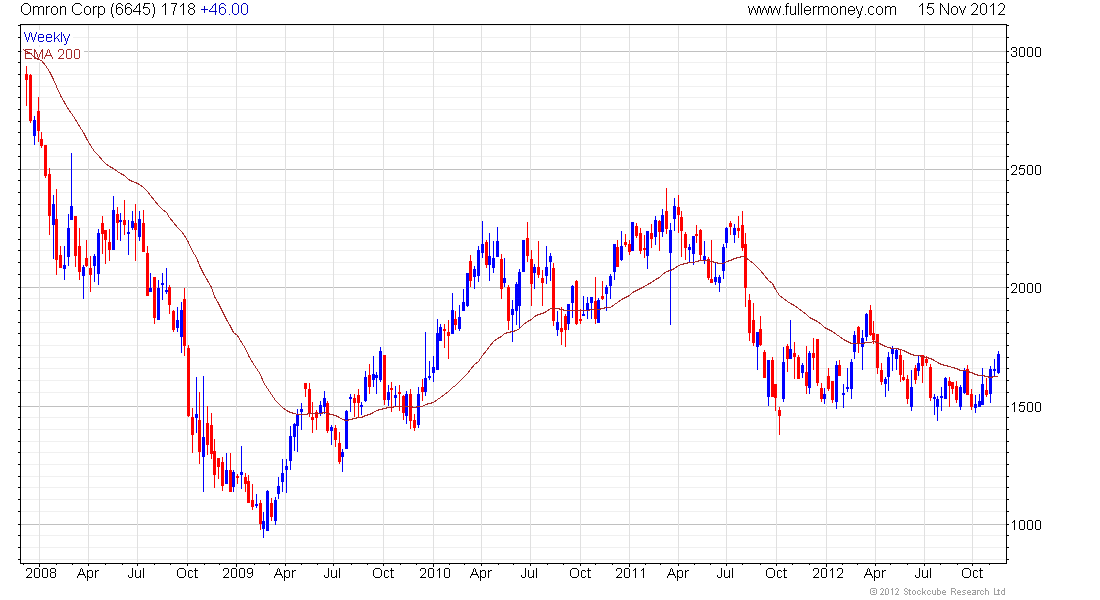This screenshot has width=1100, height=600.
Task: Click the last price value '1718'
Action: click(177, 10)
